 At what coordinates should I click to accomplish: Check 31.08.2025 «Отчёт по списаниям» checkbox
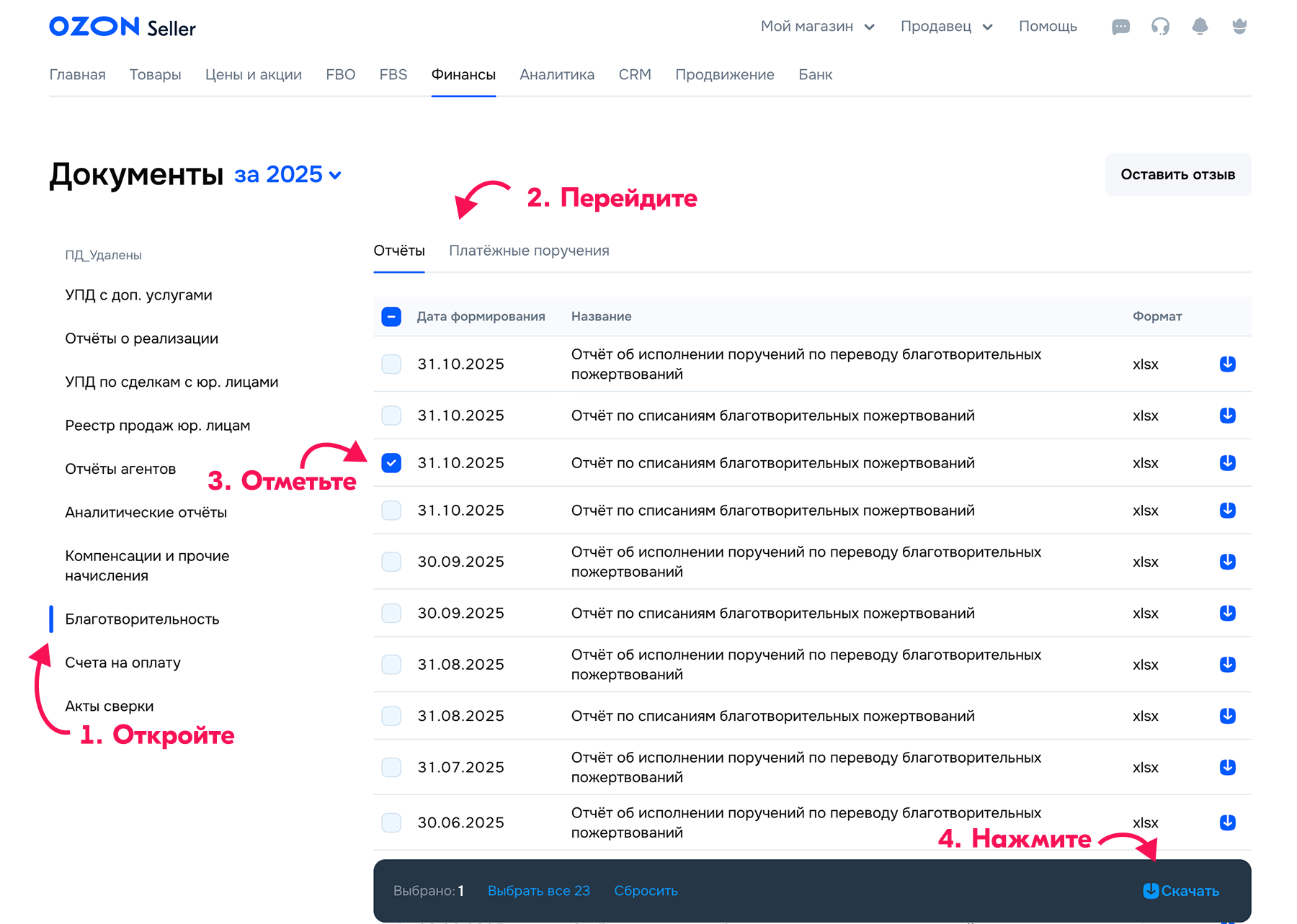point(391,716)
